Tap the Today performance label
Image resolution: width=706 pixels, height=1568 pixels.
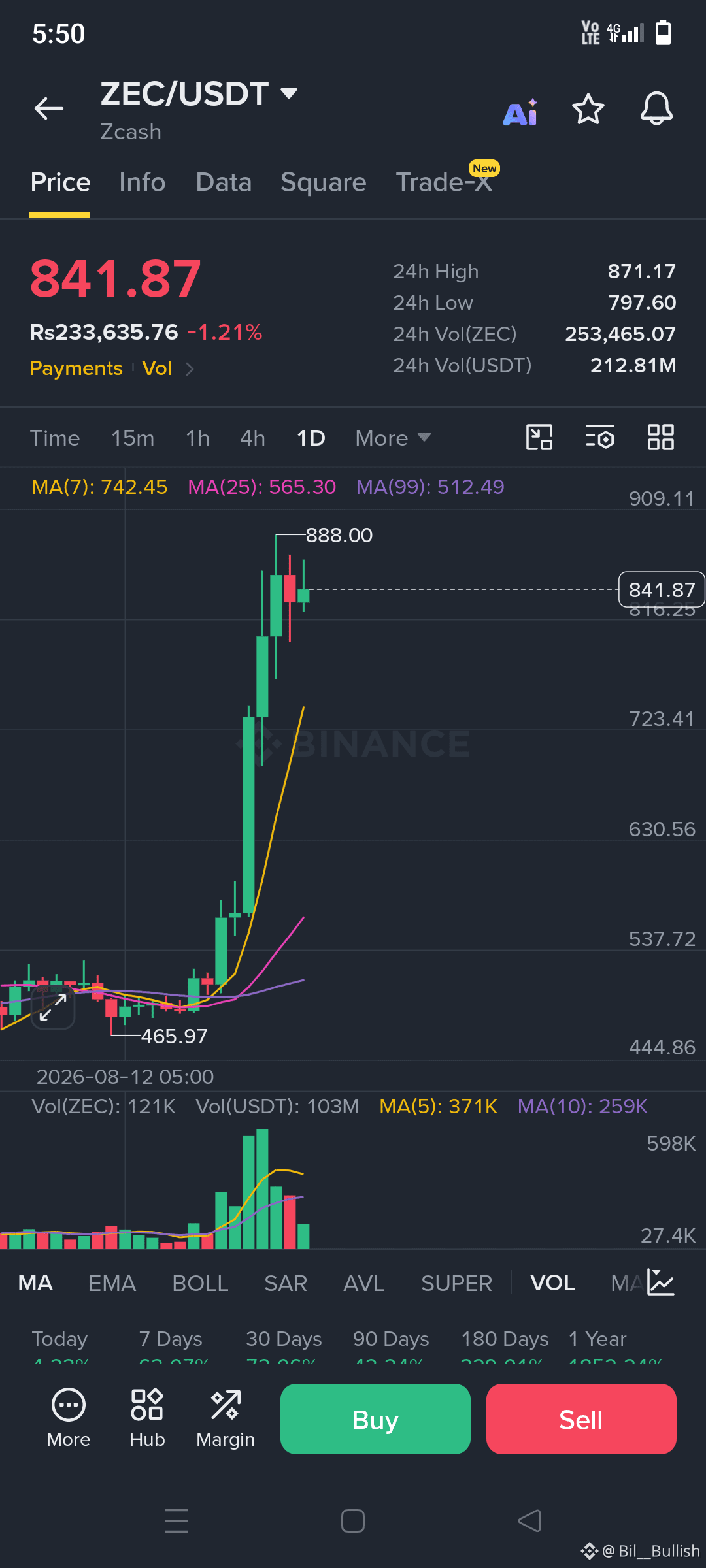click(59, 1339)
